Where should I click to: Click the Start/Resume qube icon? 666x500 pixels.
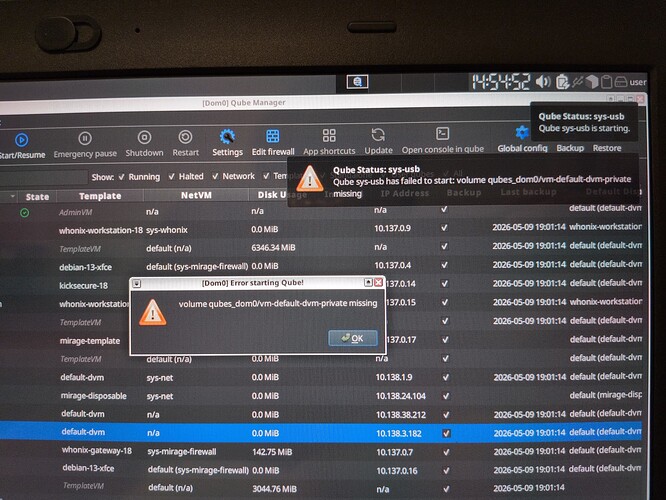(22, 140)
